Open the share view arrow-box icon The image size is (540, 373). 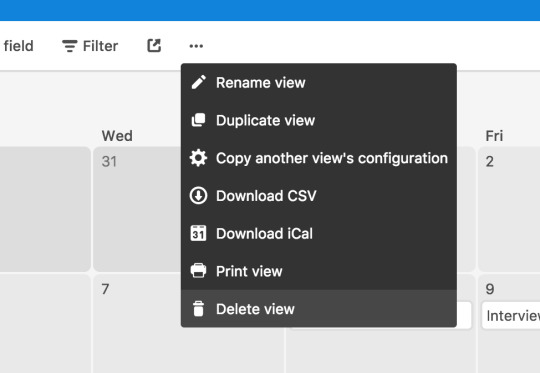[x=154, y=45]
